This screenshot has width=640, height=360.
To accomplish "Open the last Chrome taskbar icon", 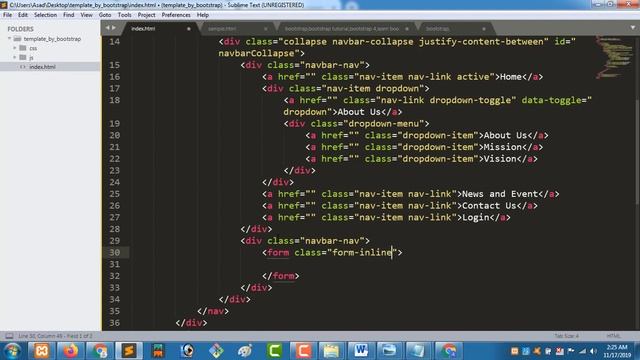I will [449, 351].
